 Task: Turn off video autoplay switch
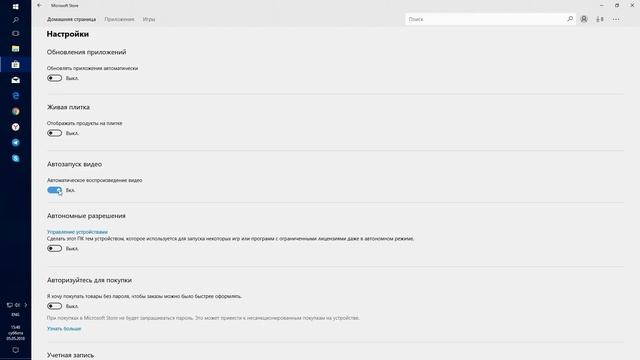tap(54, 190)
